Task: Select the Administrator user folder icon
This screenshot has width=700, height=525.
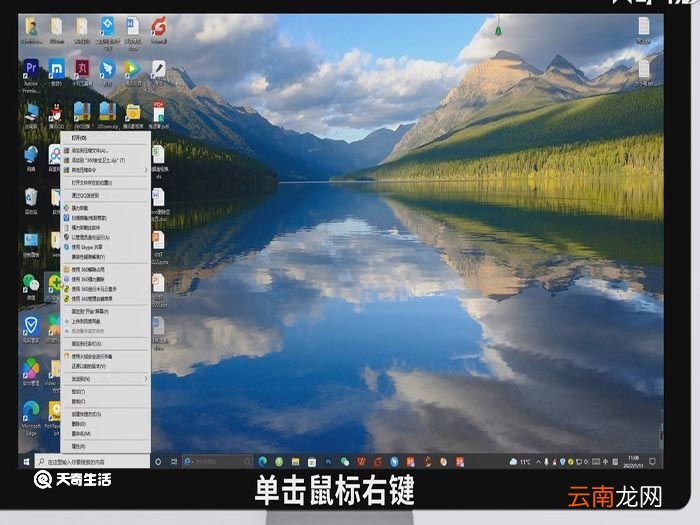Action: (31, 29)
